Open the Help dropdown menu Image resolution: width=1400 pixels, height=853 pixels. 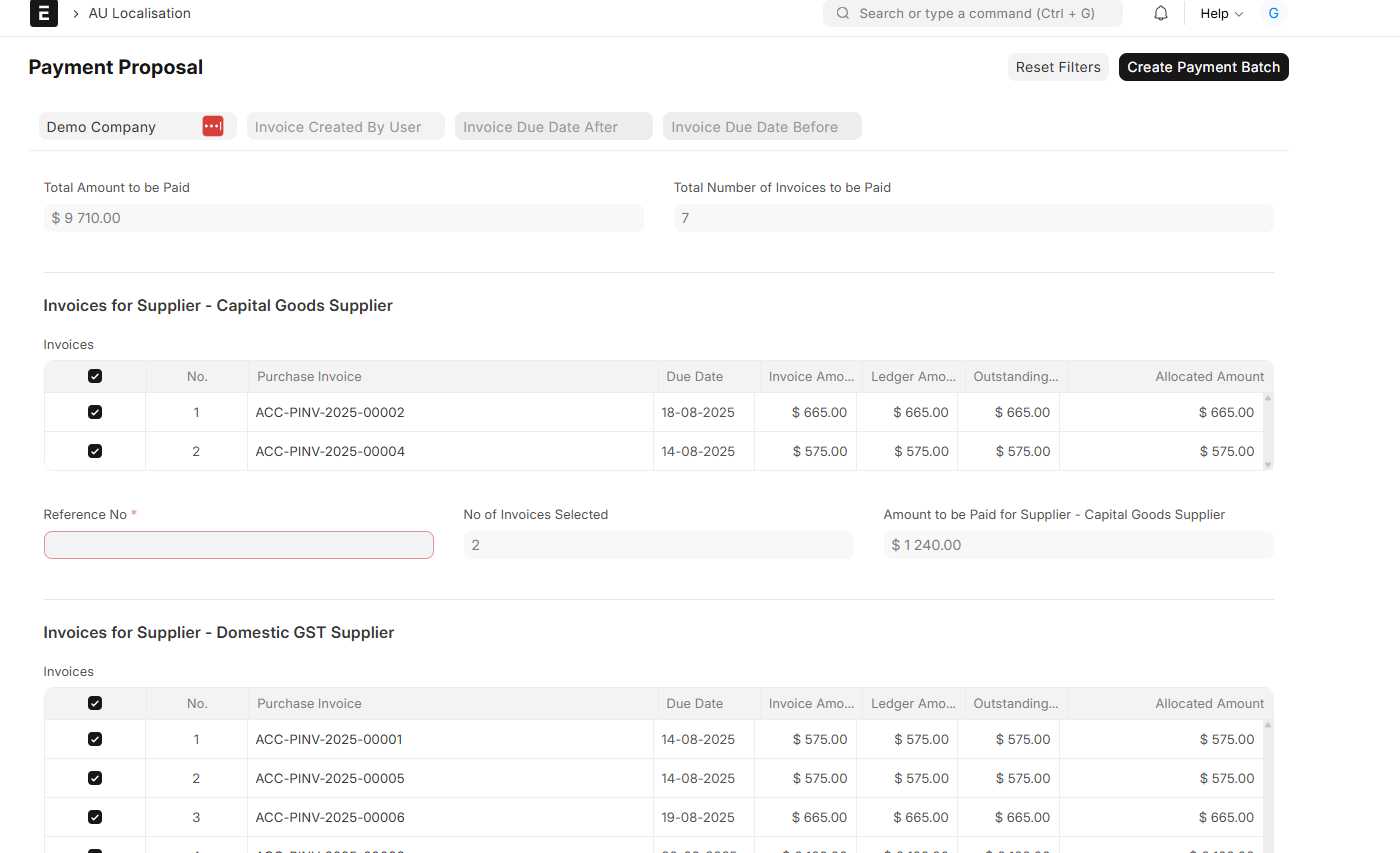(1221, 14)
